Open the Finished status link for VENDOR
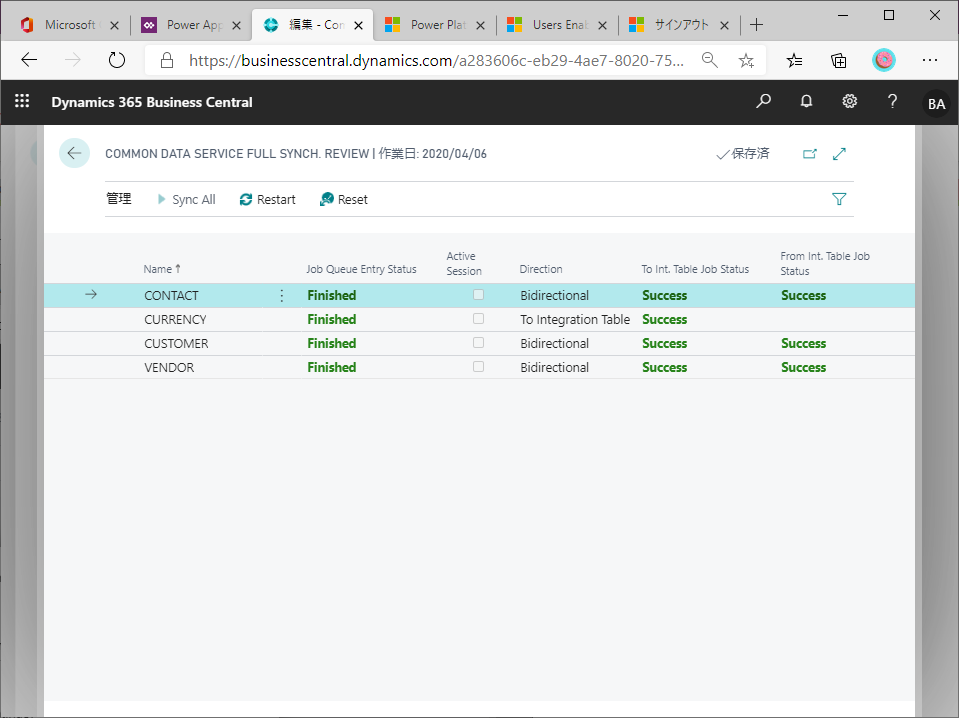The image size is (959, 718). (x=331, y=367)
